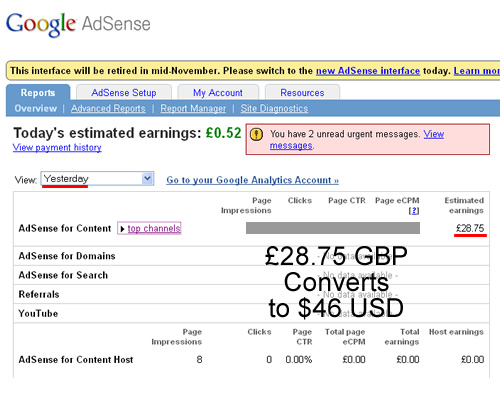
Task: Select the Overview sub-tab
Action: (x=36, y=108)
